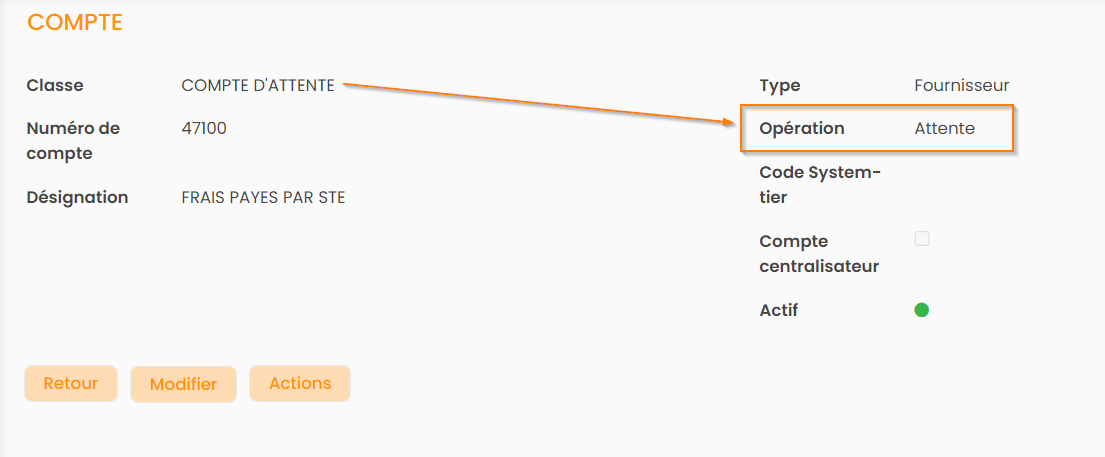Click the Désignation field label
The image size is (1105, 457).
[77, 198]
